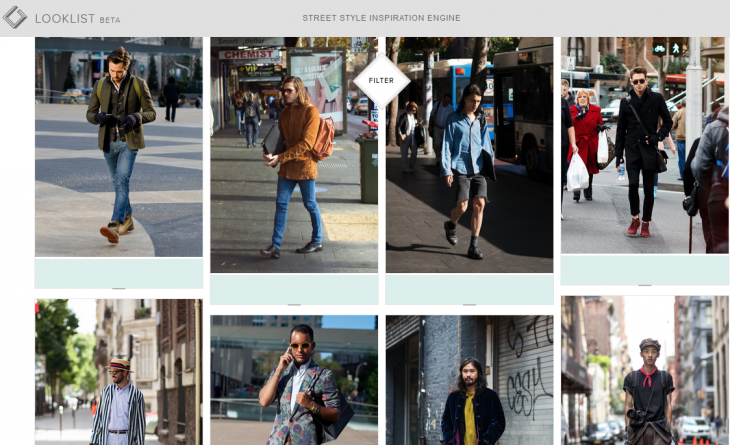Click the Looklist diamond logo icon
Screen dimensions: 730x445
(15, 18)
